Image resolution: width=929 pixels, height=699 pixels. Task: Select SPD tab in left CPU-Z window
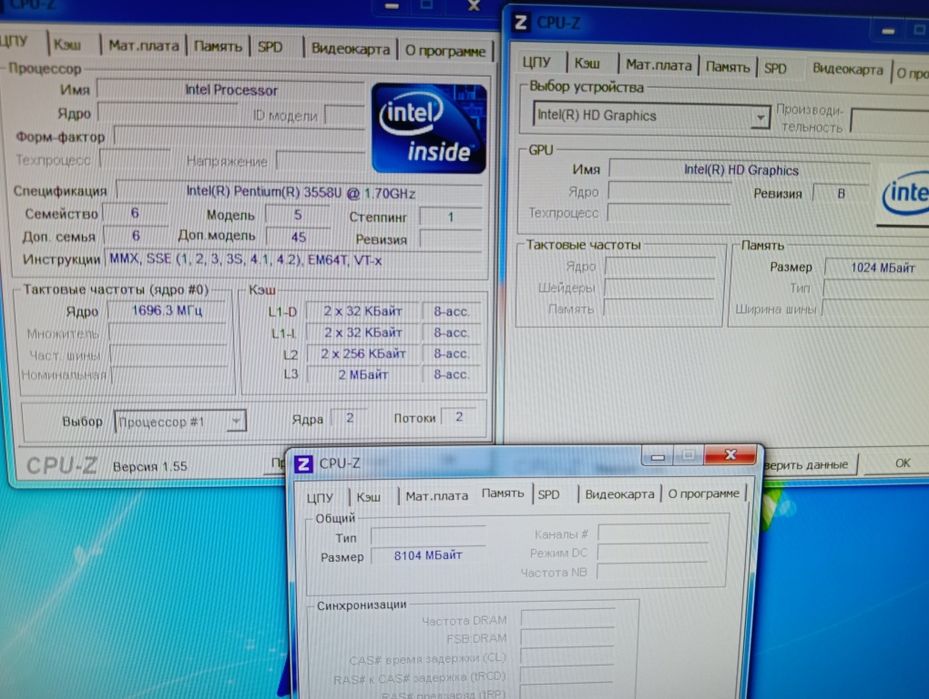[x=270, y=47]
